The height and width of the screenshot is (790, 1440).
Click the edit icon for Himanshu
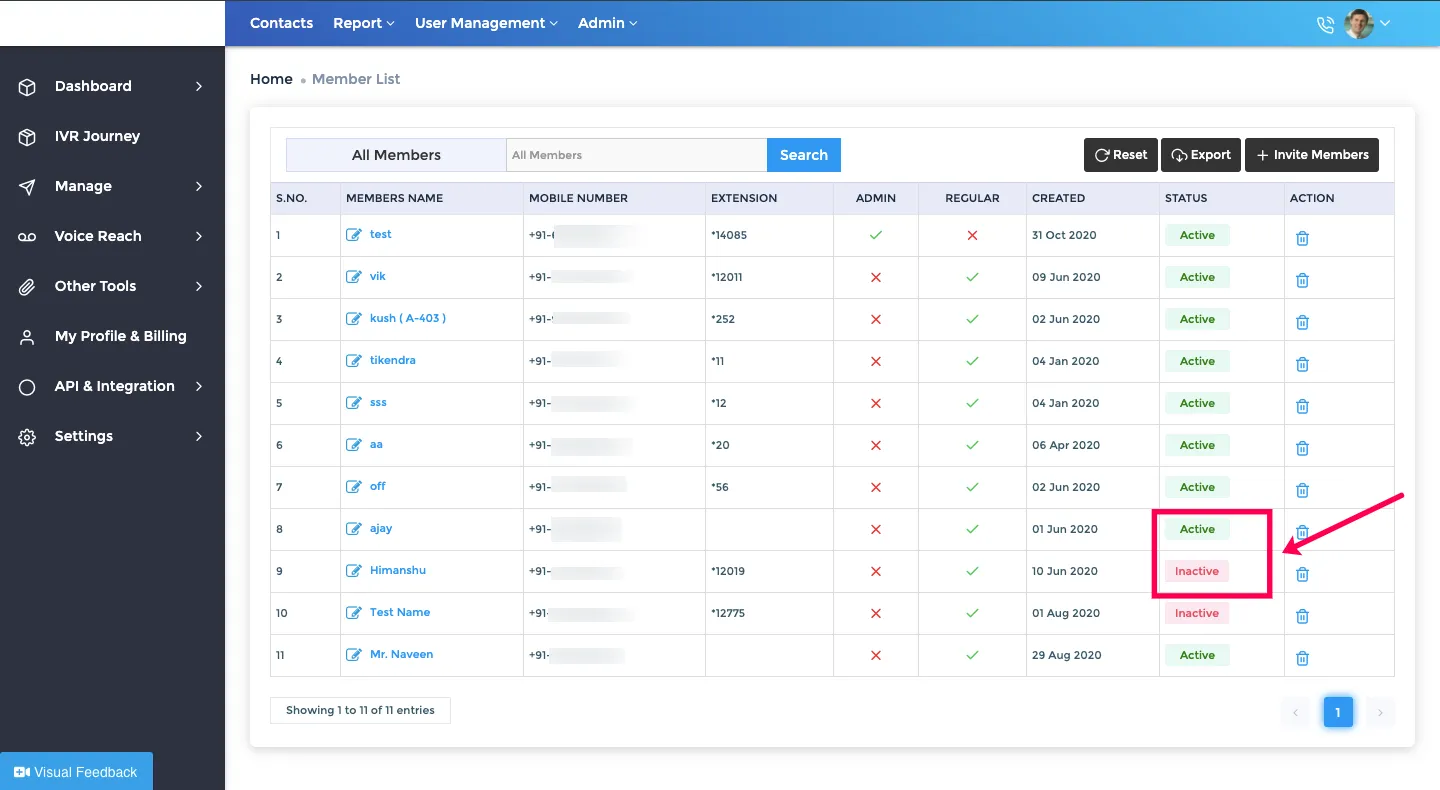click(354, 571)
